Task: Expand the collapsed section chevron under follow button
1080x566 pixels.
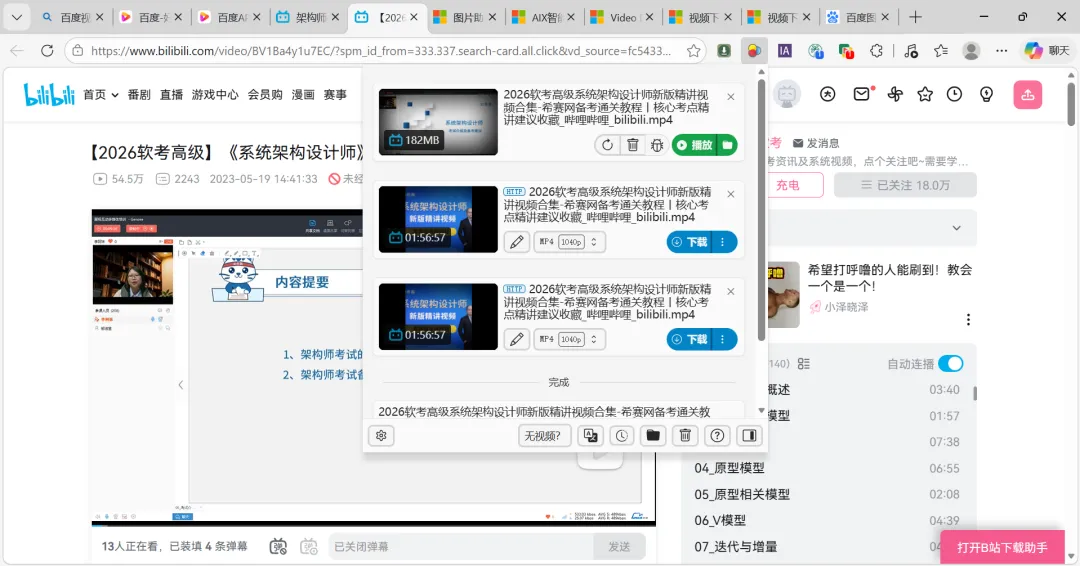Action: 956,228
